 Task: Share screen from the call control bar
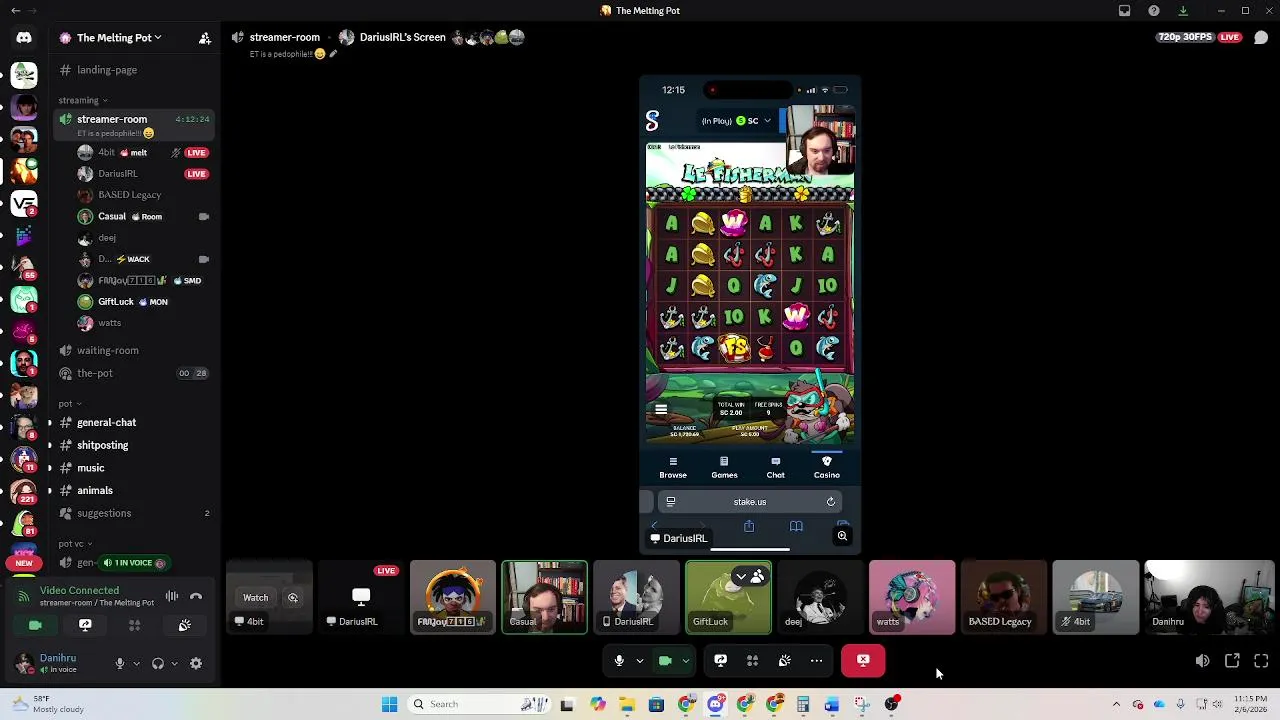pyautogui.click(x=720, y=660)
